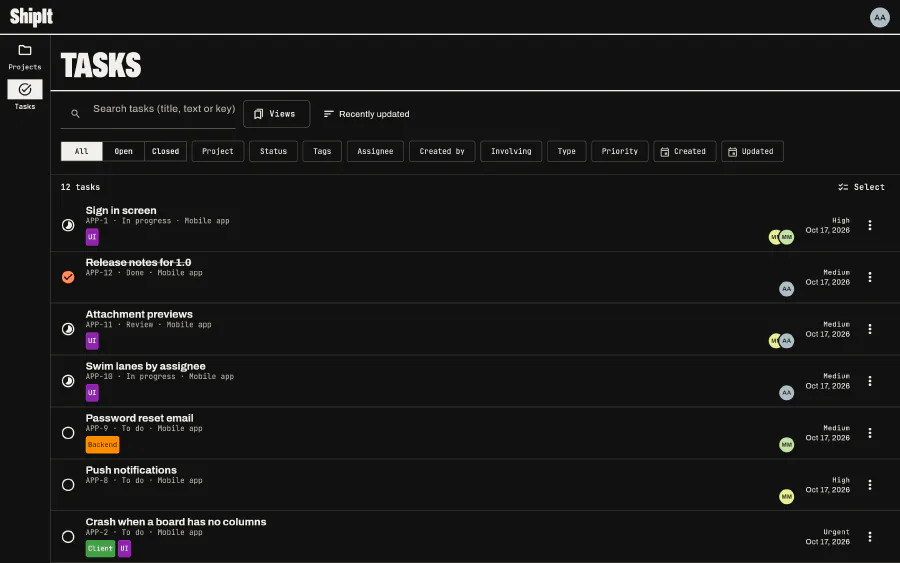Open more options for Password reset email
The height and width of the screenshot is (563, 900).
coord(870,433)
